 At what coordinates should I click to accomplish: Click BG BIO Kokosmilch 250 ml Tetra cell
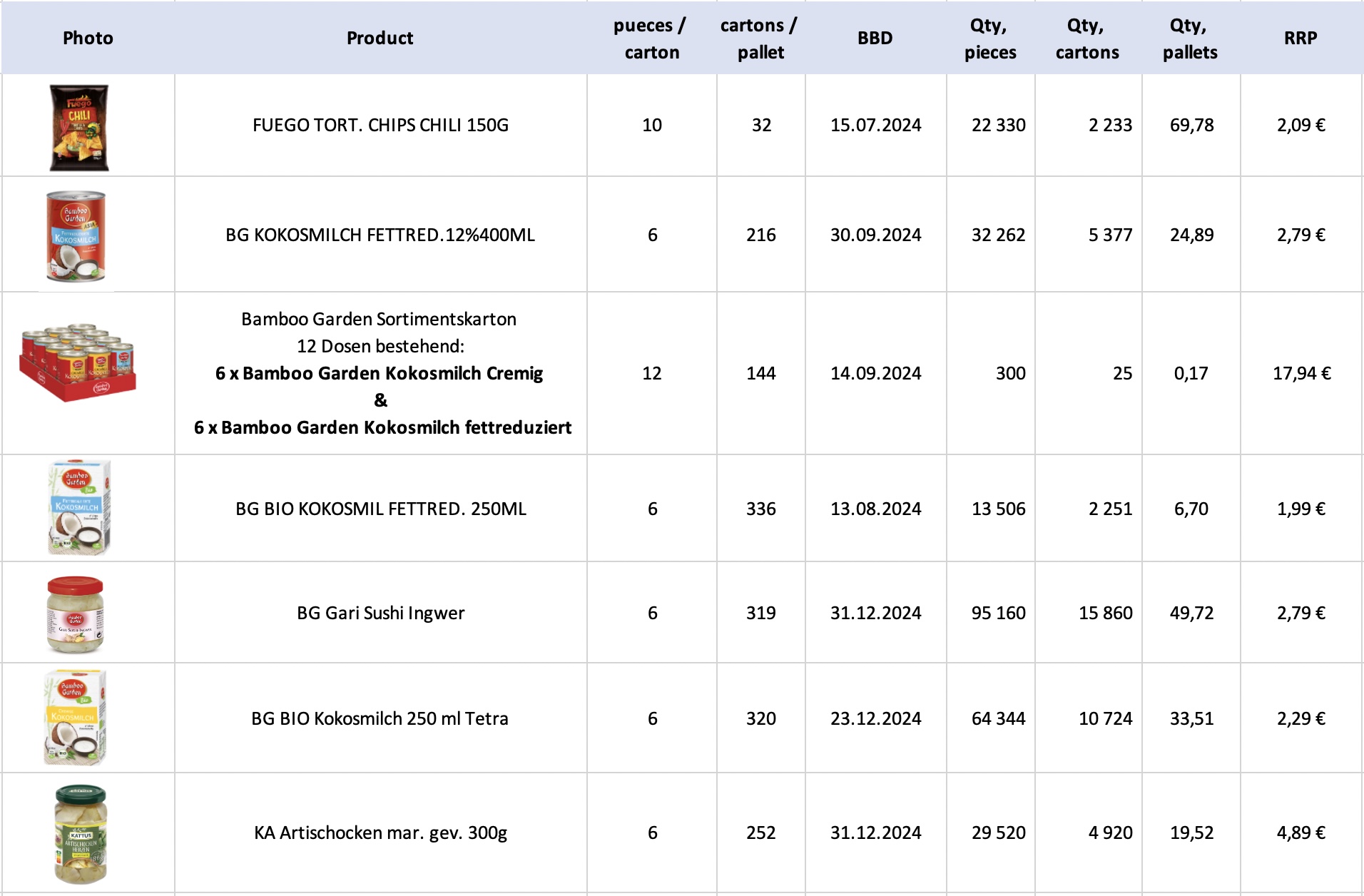[380, 718]
